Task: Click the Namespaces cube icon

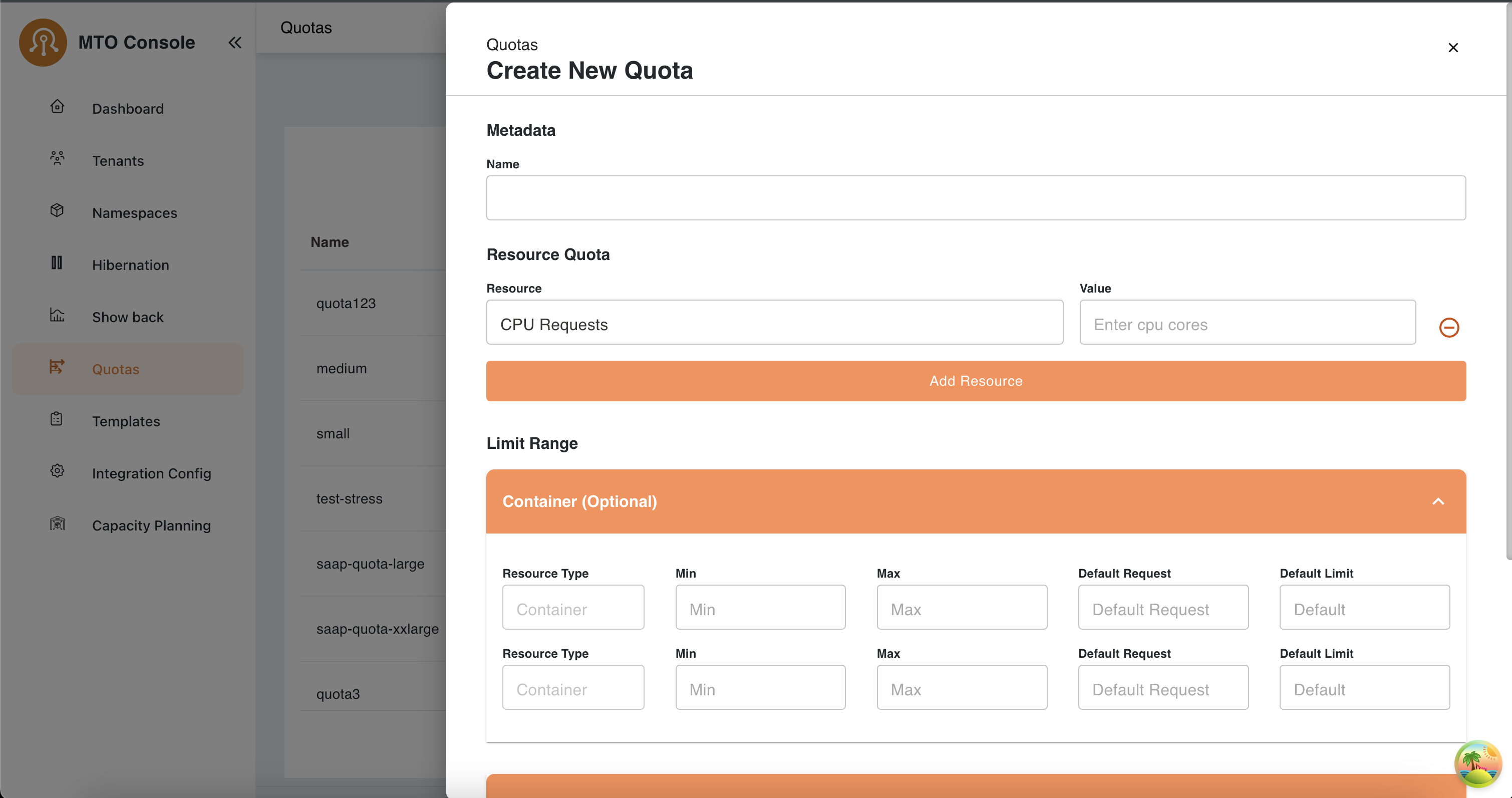Action: click(57, 211)
